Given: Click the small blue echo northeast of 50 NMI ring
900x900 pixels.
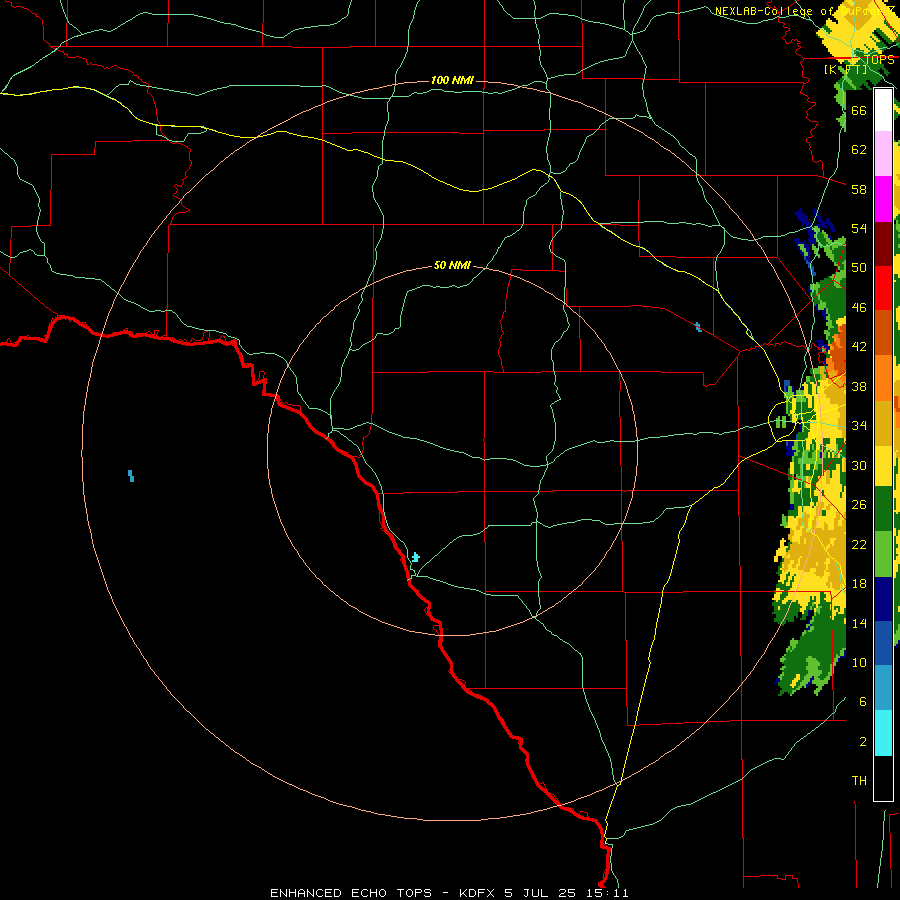Looking at the screenshot, I should (x=697, y=327).
